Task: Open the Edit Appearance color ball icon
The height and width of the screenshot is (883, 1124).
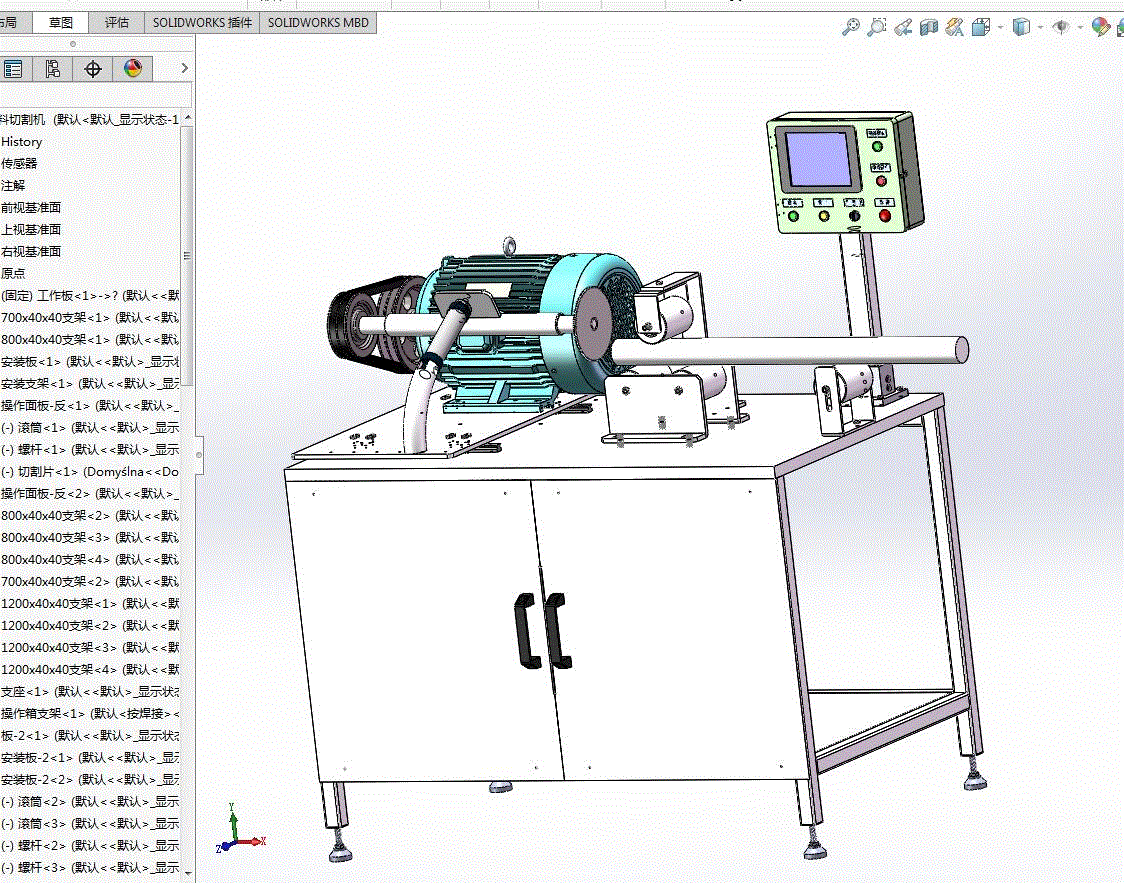Action: pos(1100,27)
